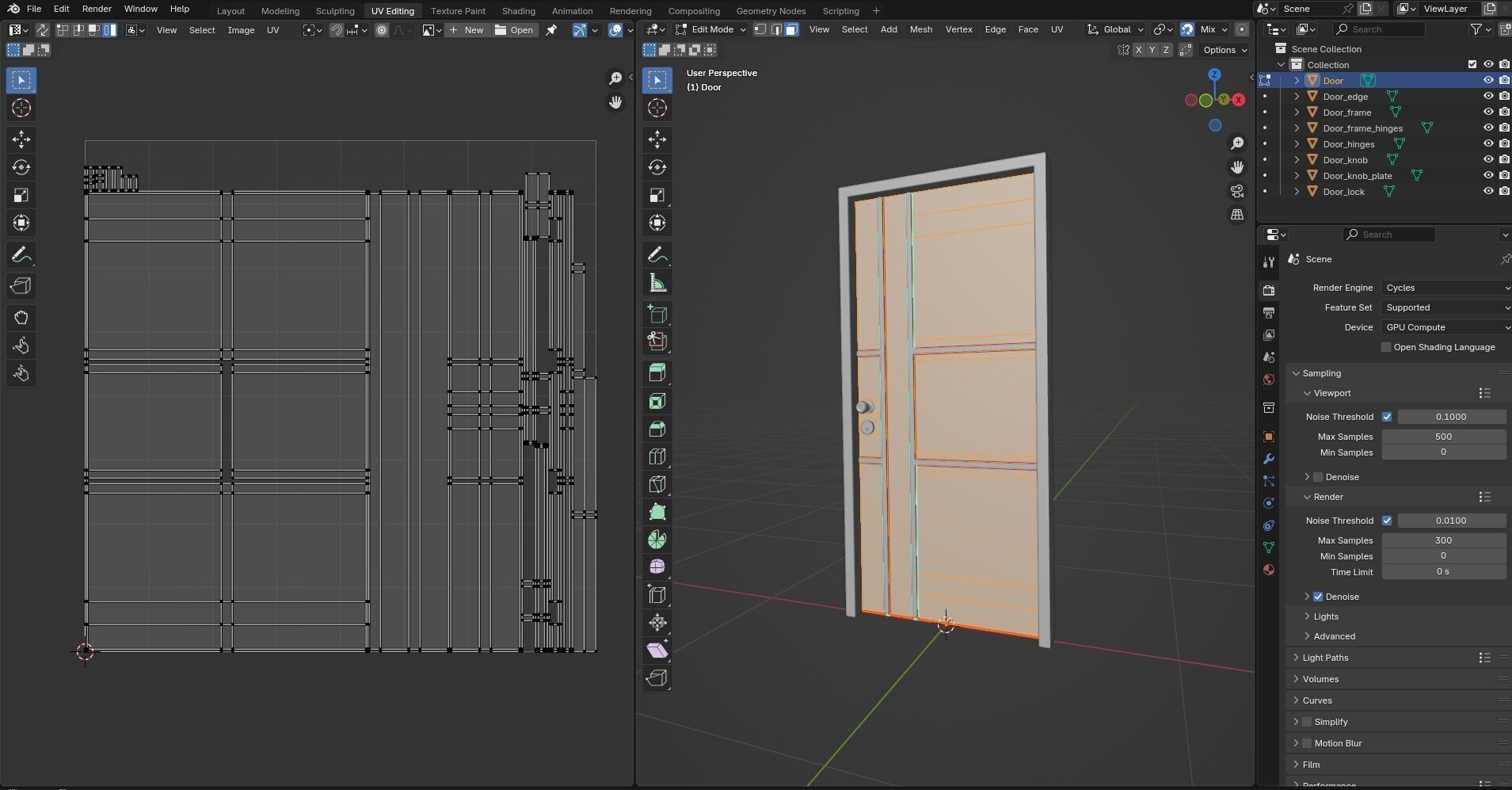The height and width of the screenshot is (790, 1512).
Task: Select the Rotate tool in UV editor
Action: (21, 167)
